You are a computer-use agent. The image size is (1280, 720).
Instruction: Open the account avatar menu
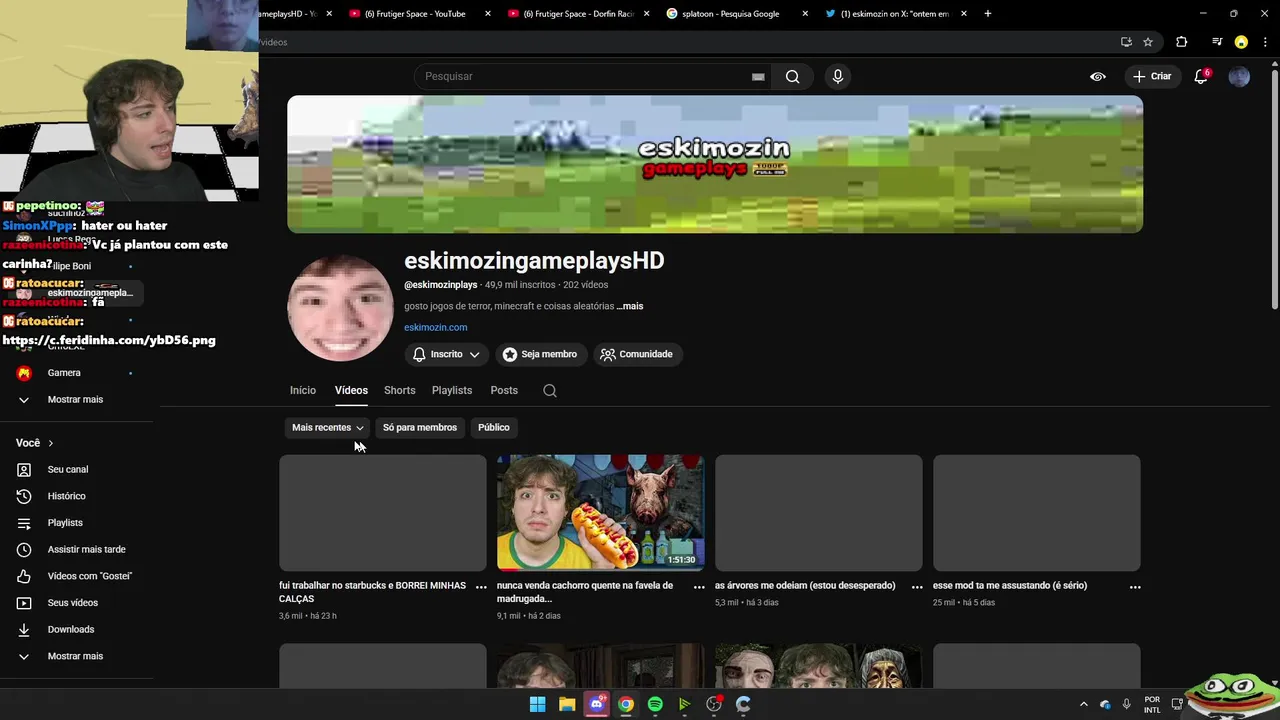click(1239, 76)
